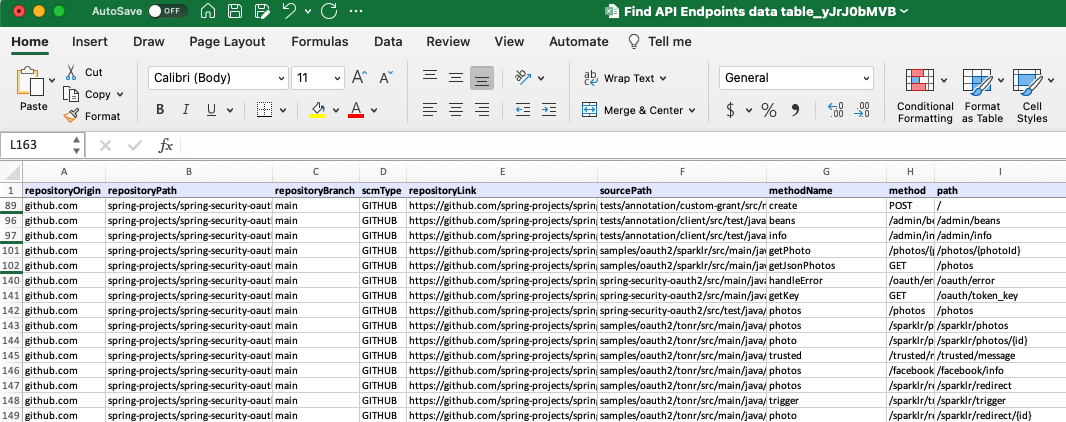The height and width of the screenshot is (422, 1066).
Task: Apply currency dollar format
Action: pos(730,110)
